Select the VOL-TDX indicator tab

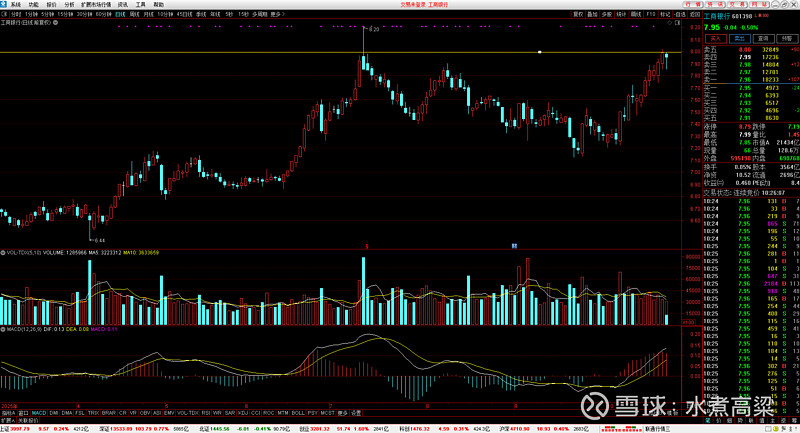(188, 413)
